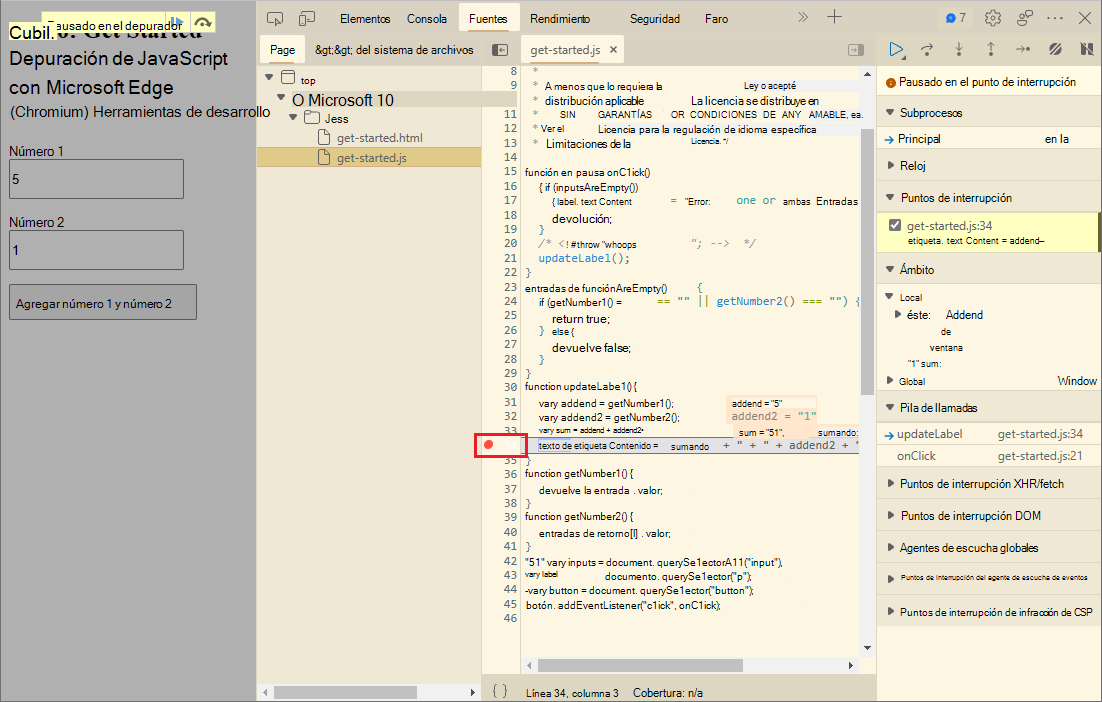Screen dimensions: 1102x702
Task: Open the DevTools three-dot menu
Action: (1055, 18)
